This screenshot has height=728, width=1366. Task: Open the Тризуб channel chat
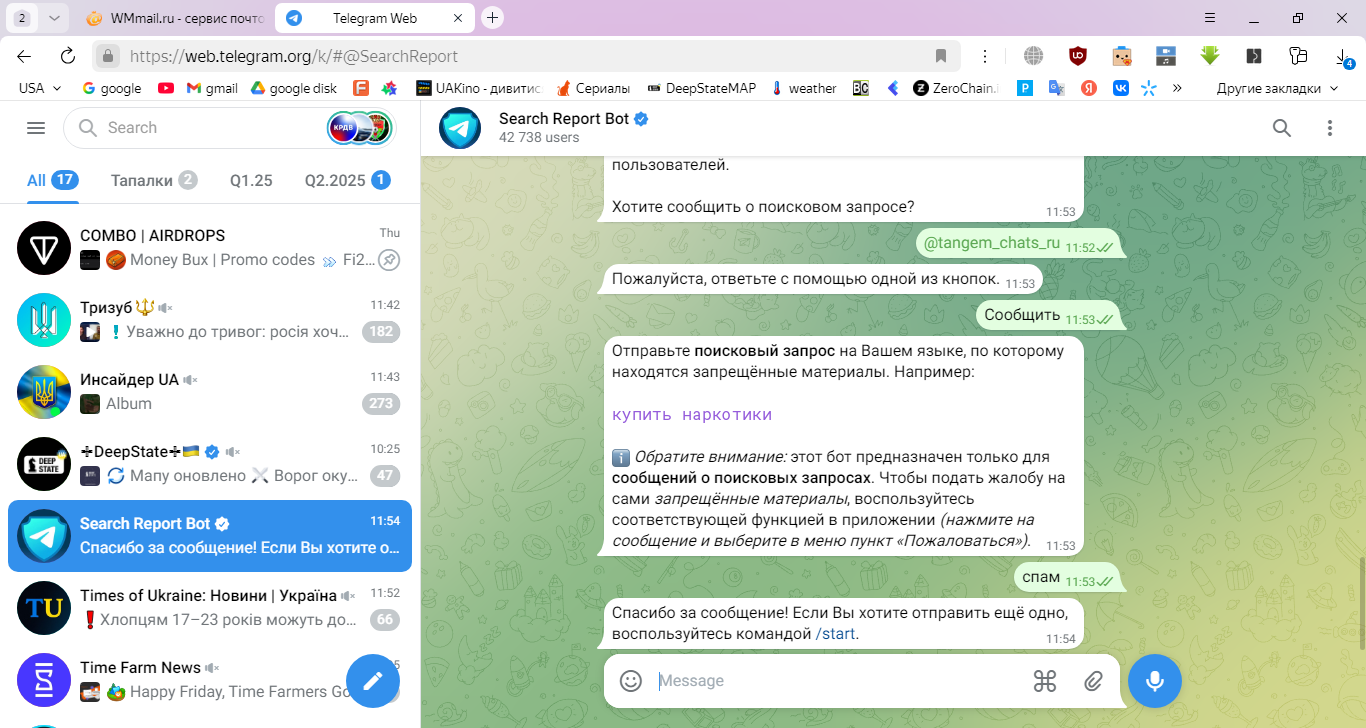click(210, 320)
